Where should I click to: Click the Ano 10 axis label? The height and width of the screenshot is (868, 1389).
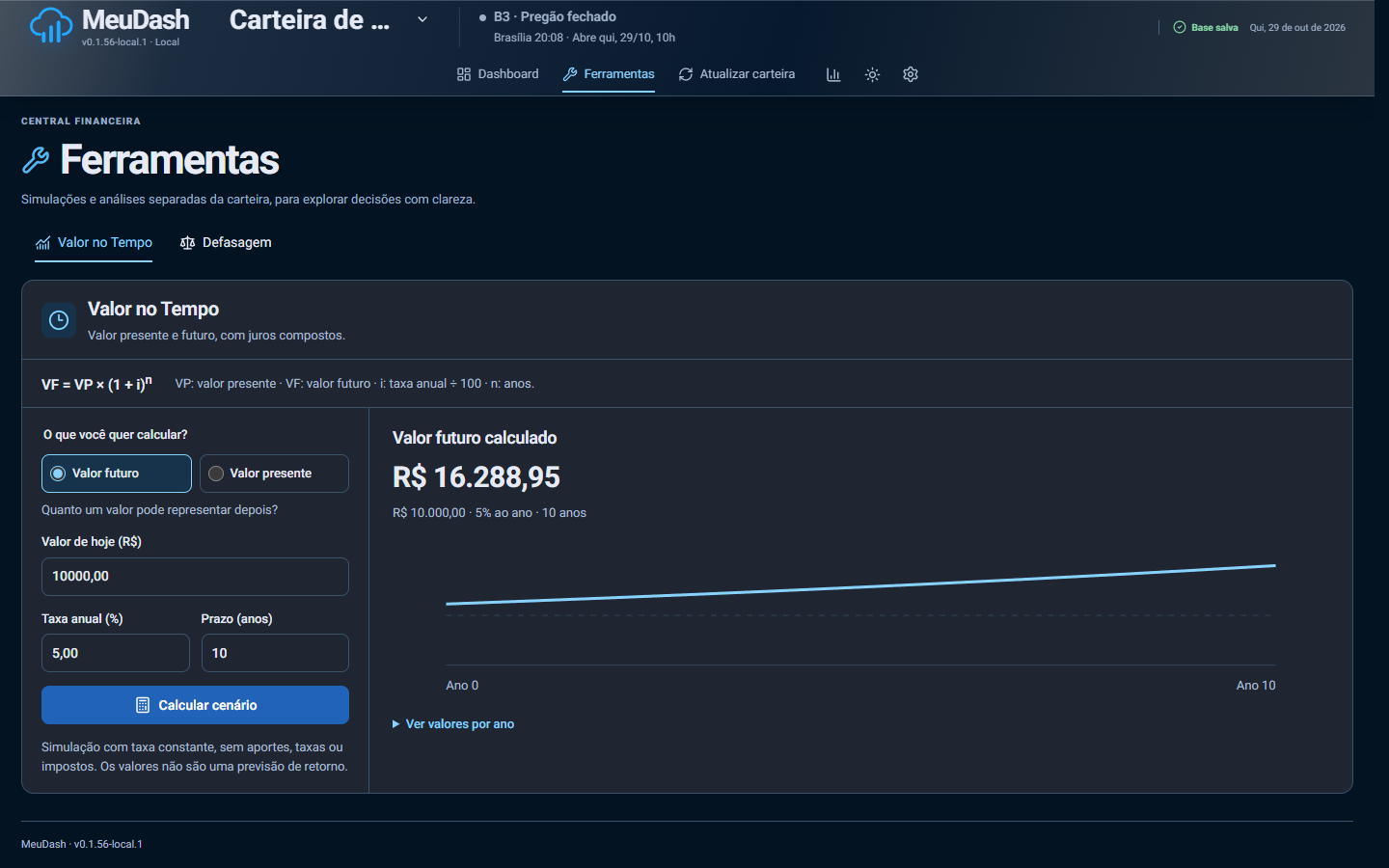1256,686
